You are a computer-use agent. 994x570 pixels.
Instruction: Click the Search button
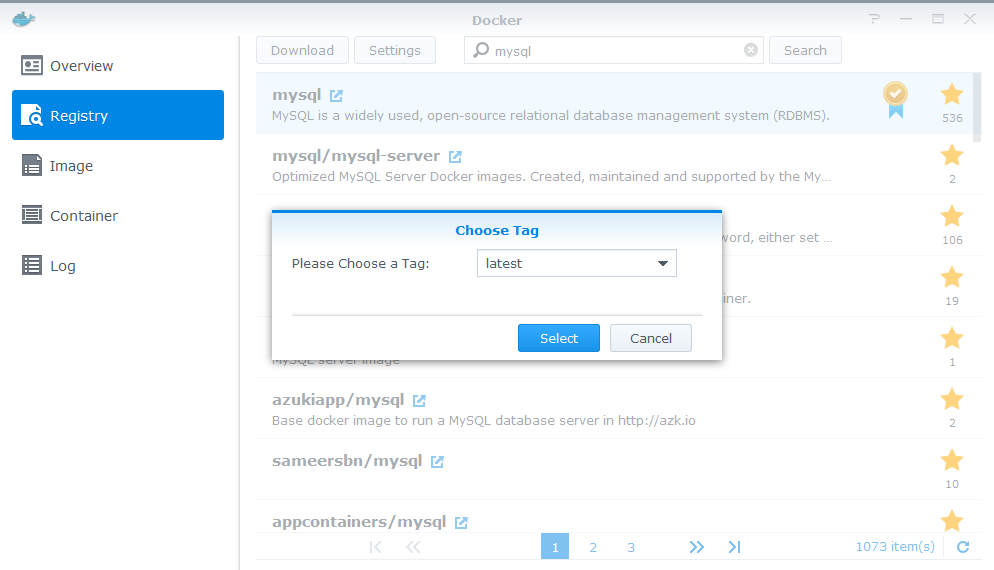pyautogui.click(x=805, y=50)
